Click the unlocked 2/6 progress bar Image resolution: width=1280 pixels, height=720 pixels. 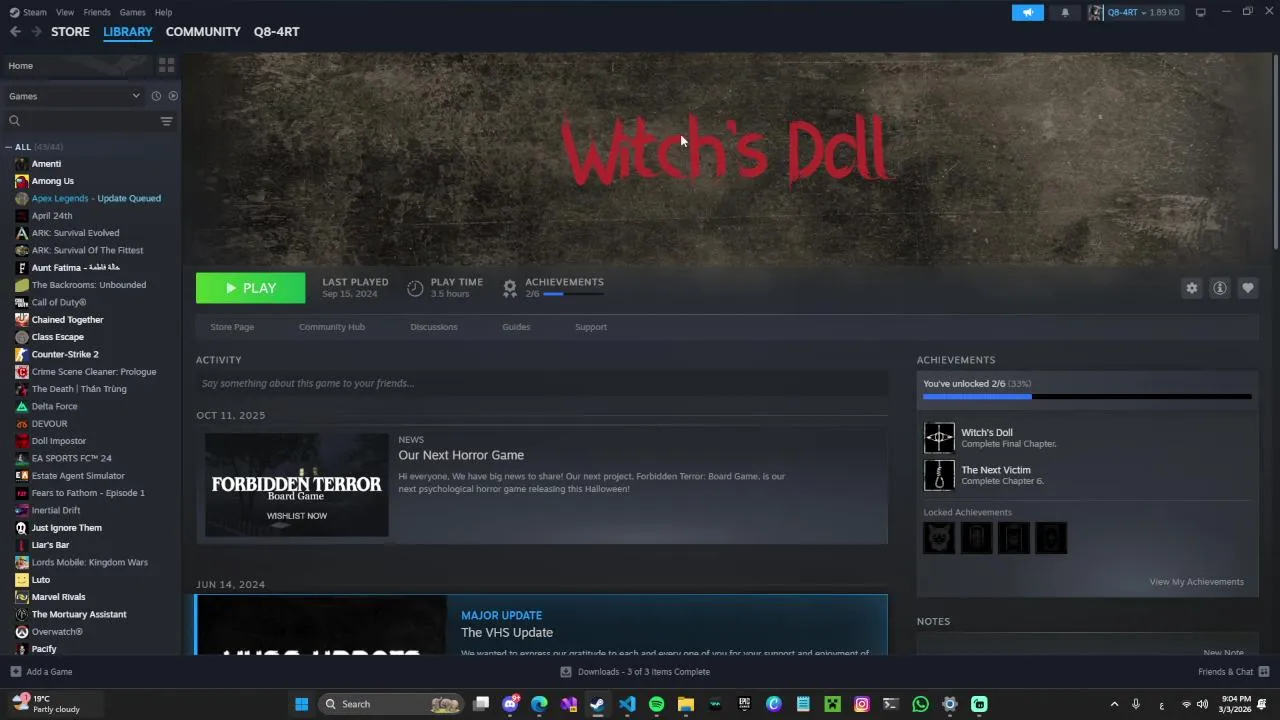click(x=1087, y=397)
